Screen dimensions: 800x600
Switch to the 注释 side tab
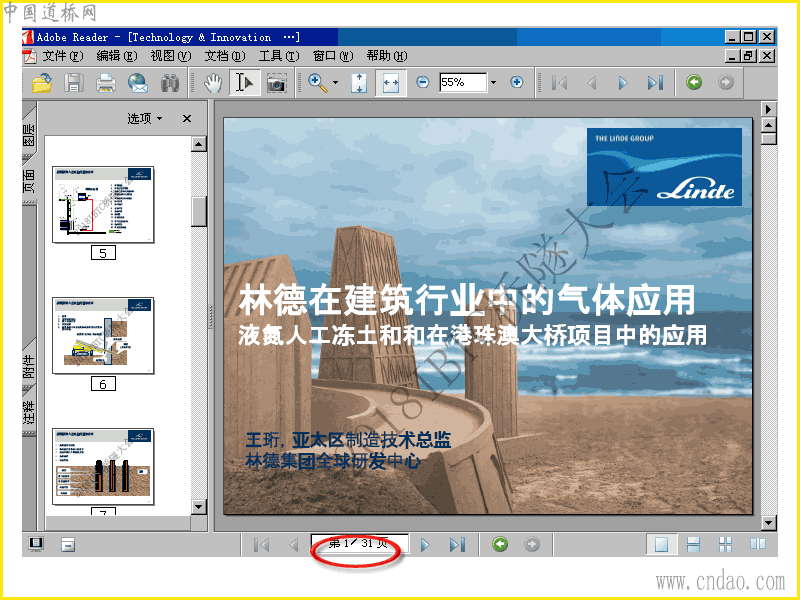(29, 412)
